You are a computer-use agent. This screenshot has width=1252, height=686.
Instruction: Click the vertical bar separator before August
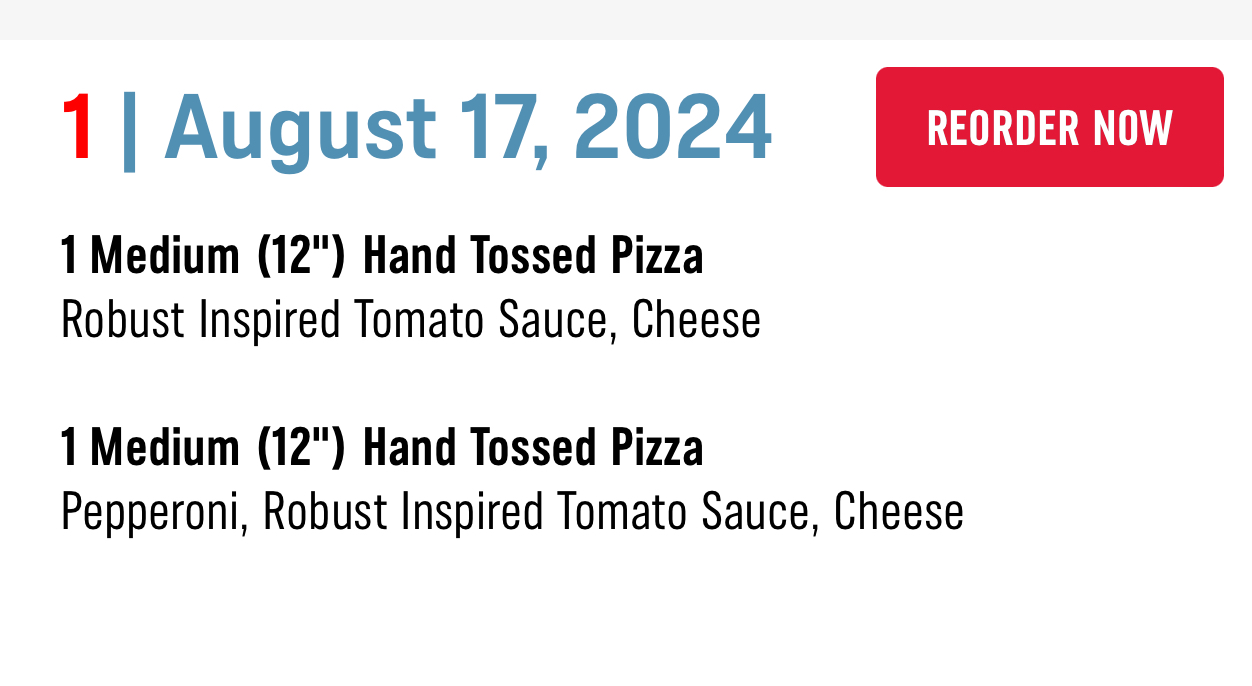(128, 128)
